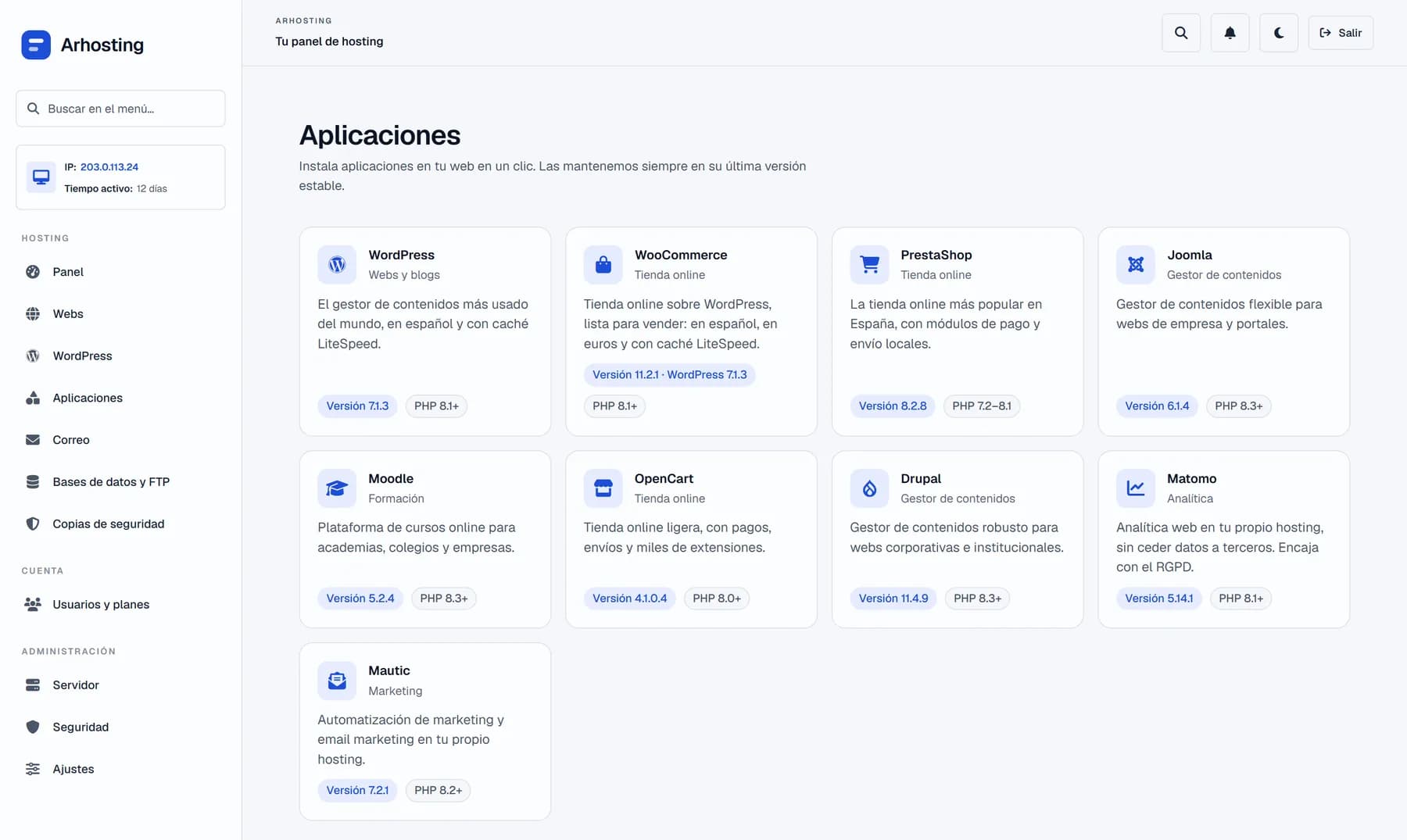Click the Arhosting logo icon
Viewport: 1407px width, 840px height.
coord(36,45)
